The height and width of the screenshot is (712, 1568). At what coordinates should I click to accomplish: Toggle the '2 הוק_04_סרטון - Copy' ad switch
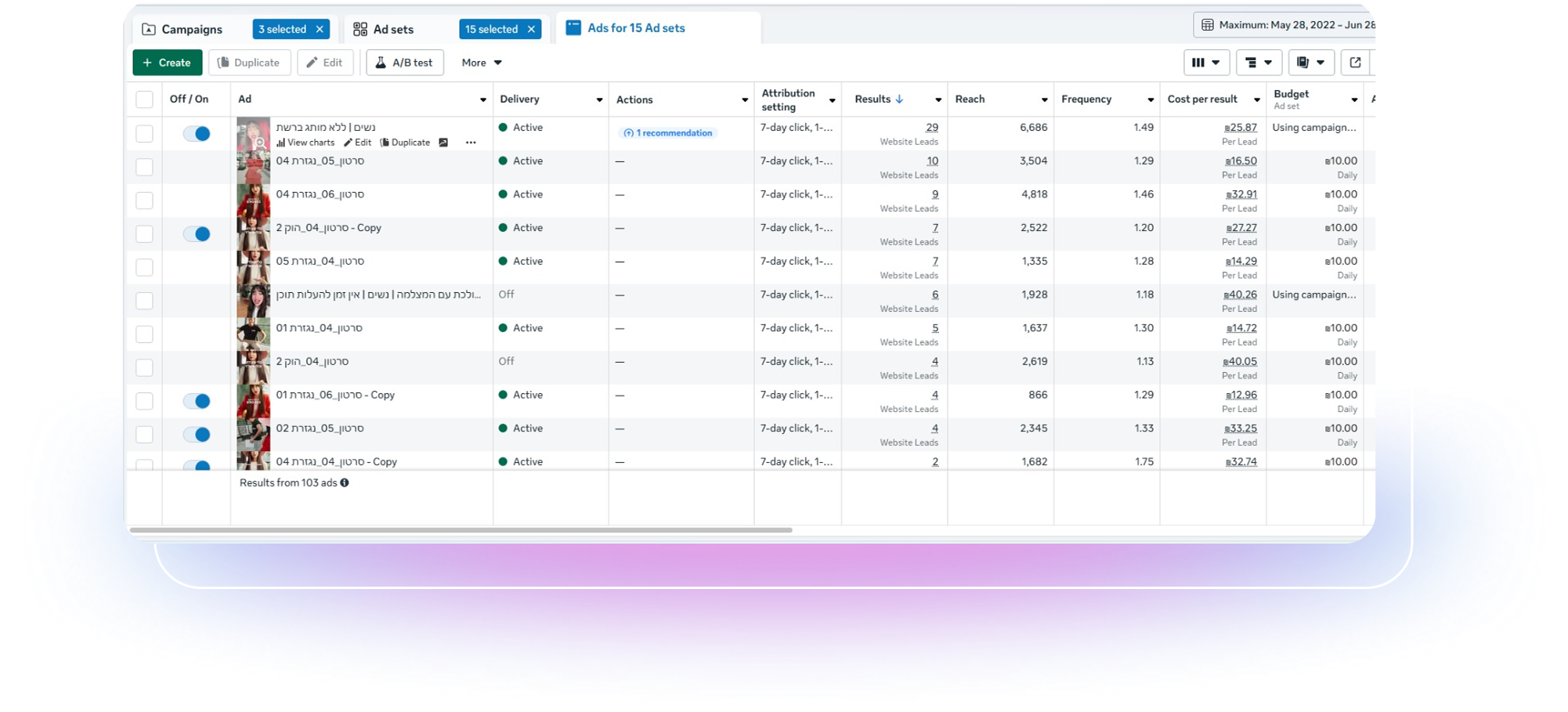coord(197,234)
